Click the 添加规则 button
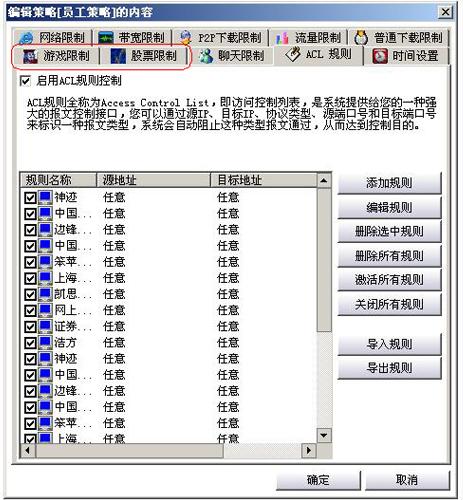This screenshot has height=500, width=463. (x=389, y=183)
